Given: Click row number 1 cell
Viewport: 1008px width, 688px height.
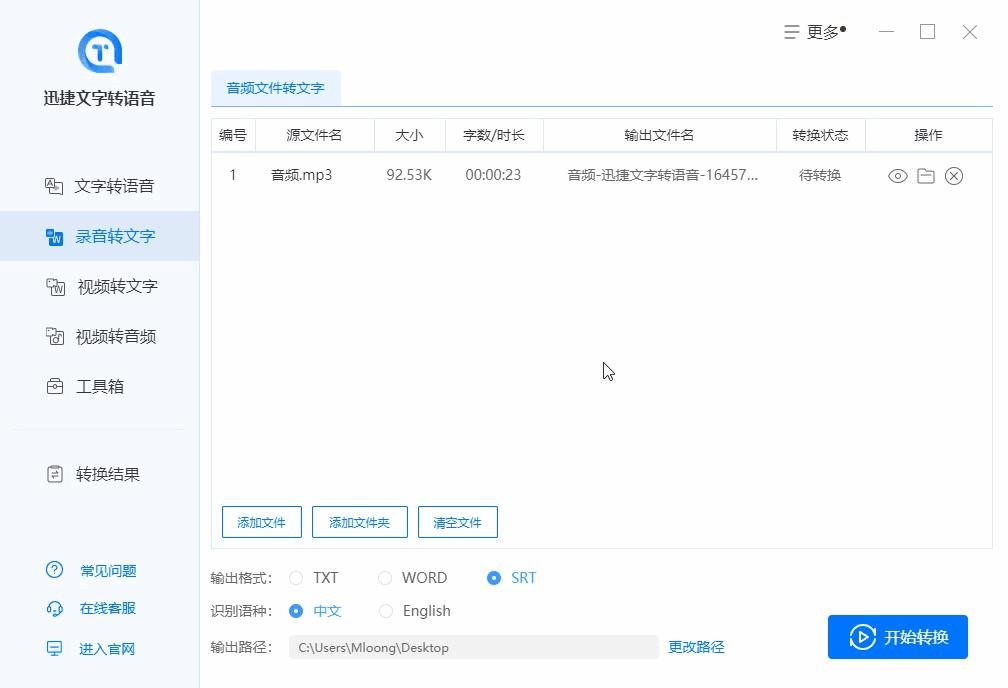Looking at the screenshot, I should point(233,175).
